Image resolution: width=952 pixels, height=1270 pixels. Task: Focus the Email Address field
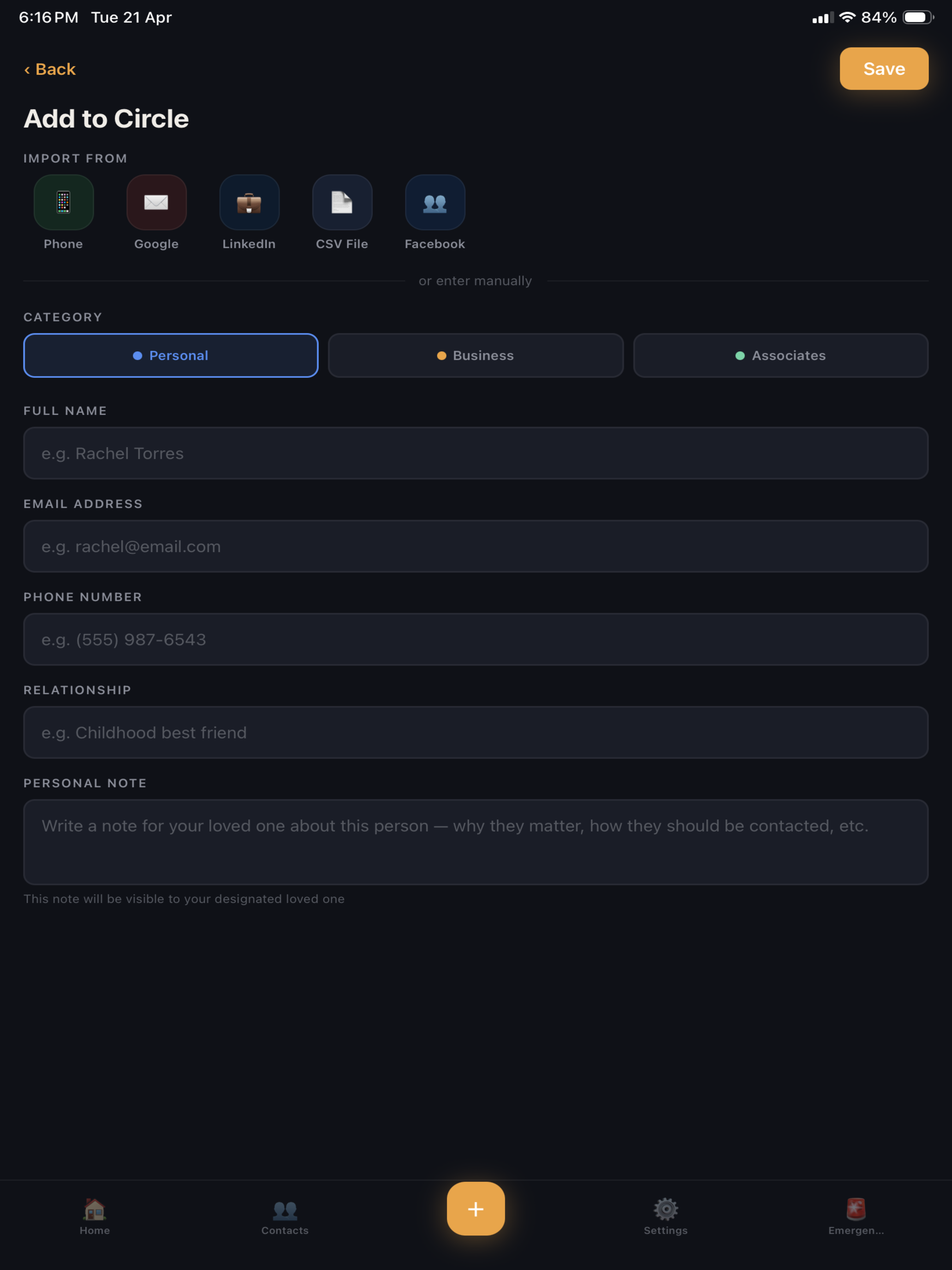click(476, 546)
